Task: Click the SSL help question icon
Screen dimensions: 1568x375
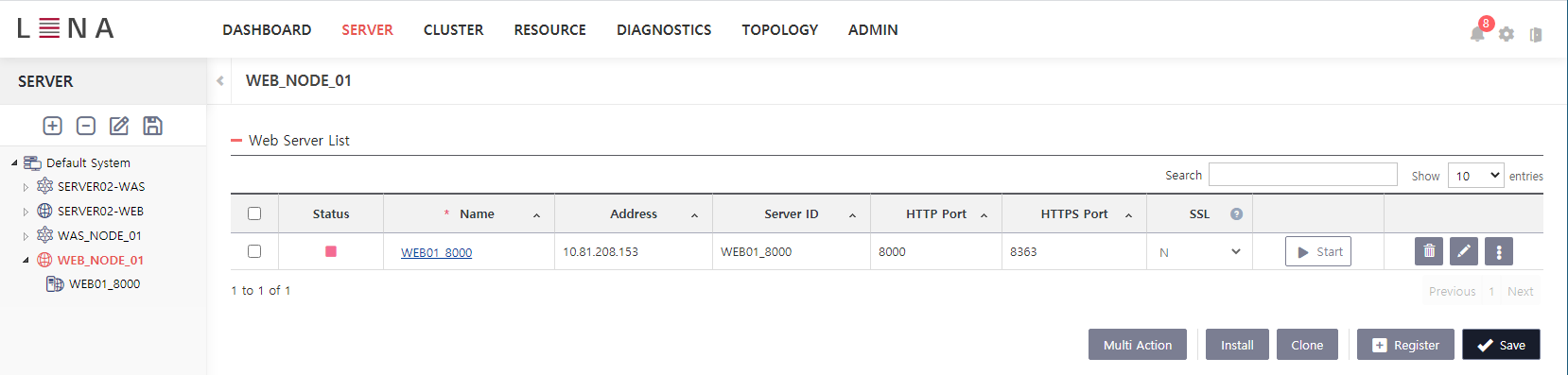Action: point(1236,213)
